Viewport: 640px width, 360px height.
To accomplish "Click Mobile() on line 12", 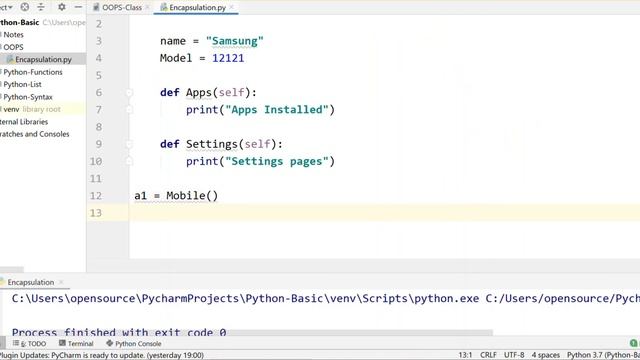I will tap(192, 196).
